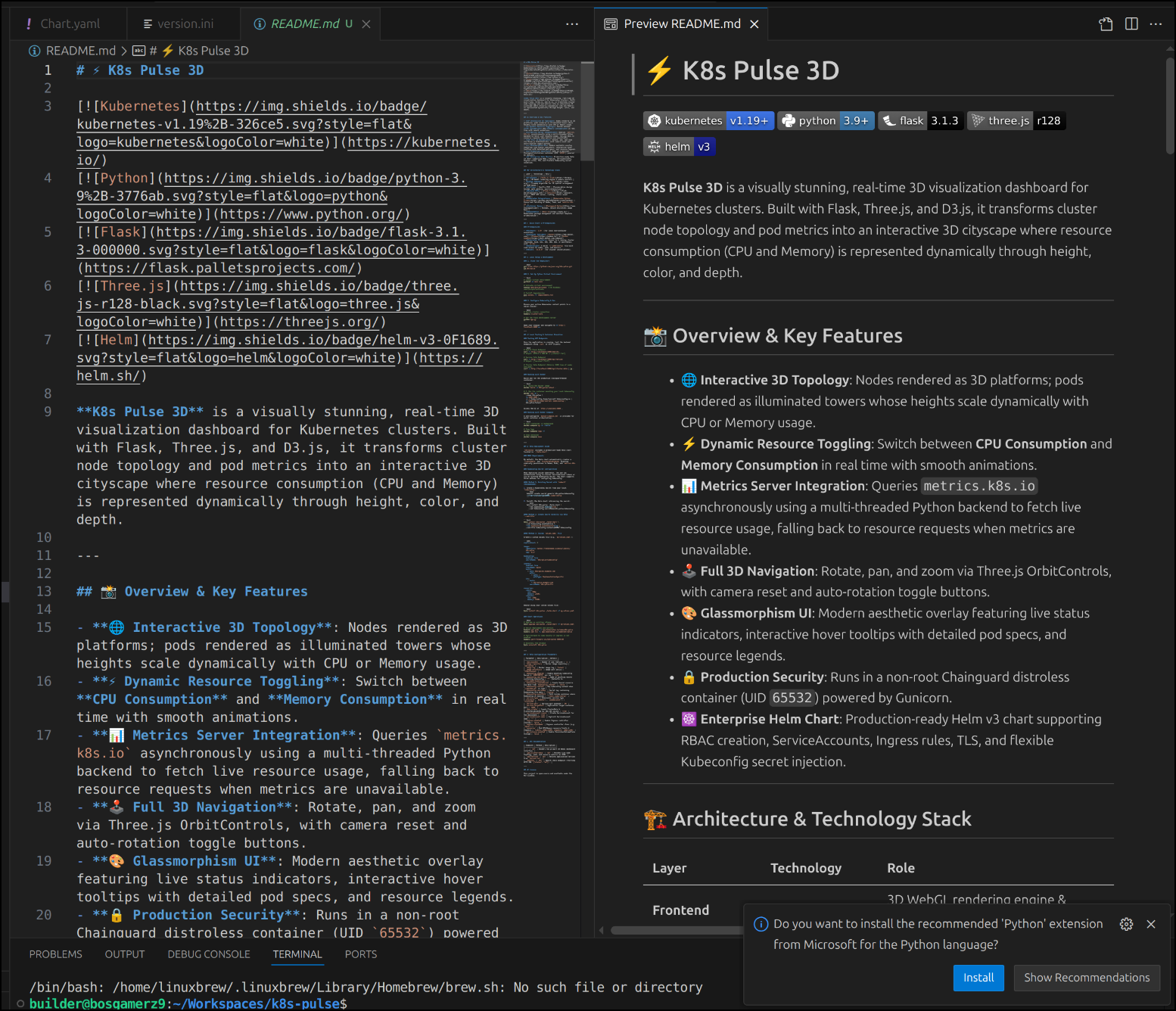The image size is (1176, 1011).
Task: Open the three.js r128 badge in preview
Action: click(1016, 120)
